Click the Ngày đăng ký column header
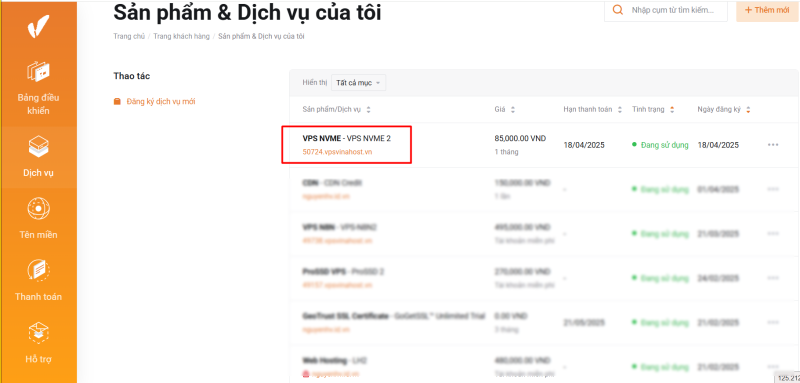The width and height of the screenshot is (800, 383). pyautogui.click(x=719, y=110)
